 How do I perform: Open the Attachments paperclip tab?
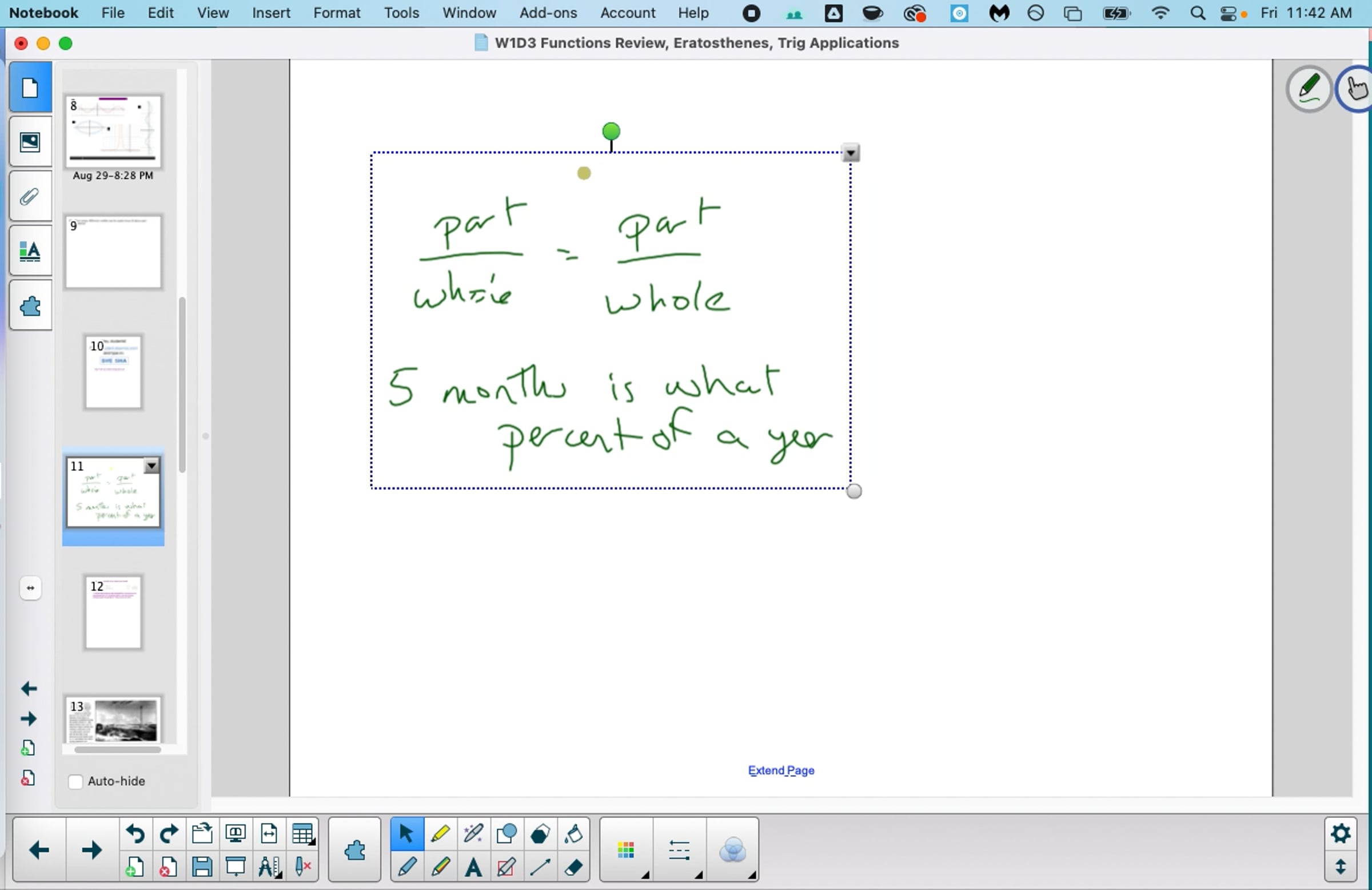[30, 197]
